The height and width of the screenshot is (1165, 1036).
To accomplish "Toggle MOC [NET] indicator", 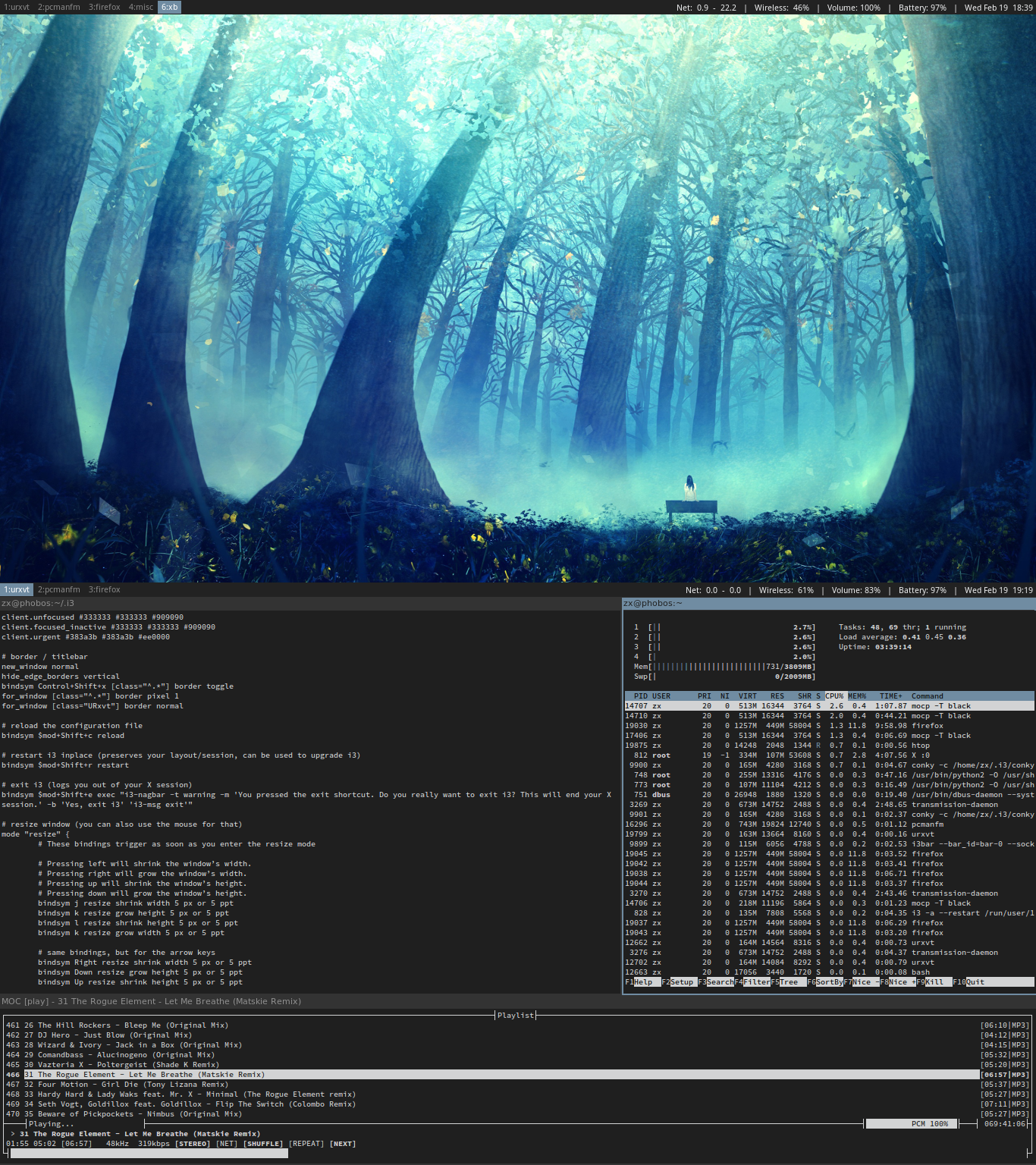I will [x=227, y=1143].
